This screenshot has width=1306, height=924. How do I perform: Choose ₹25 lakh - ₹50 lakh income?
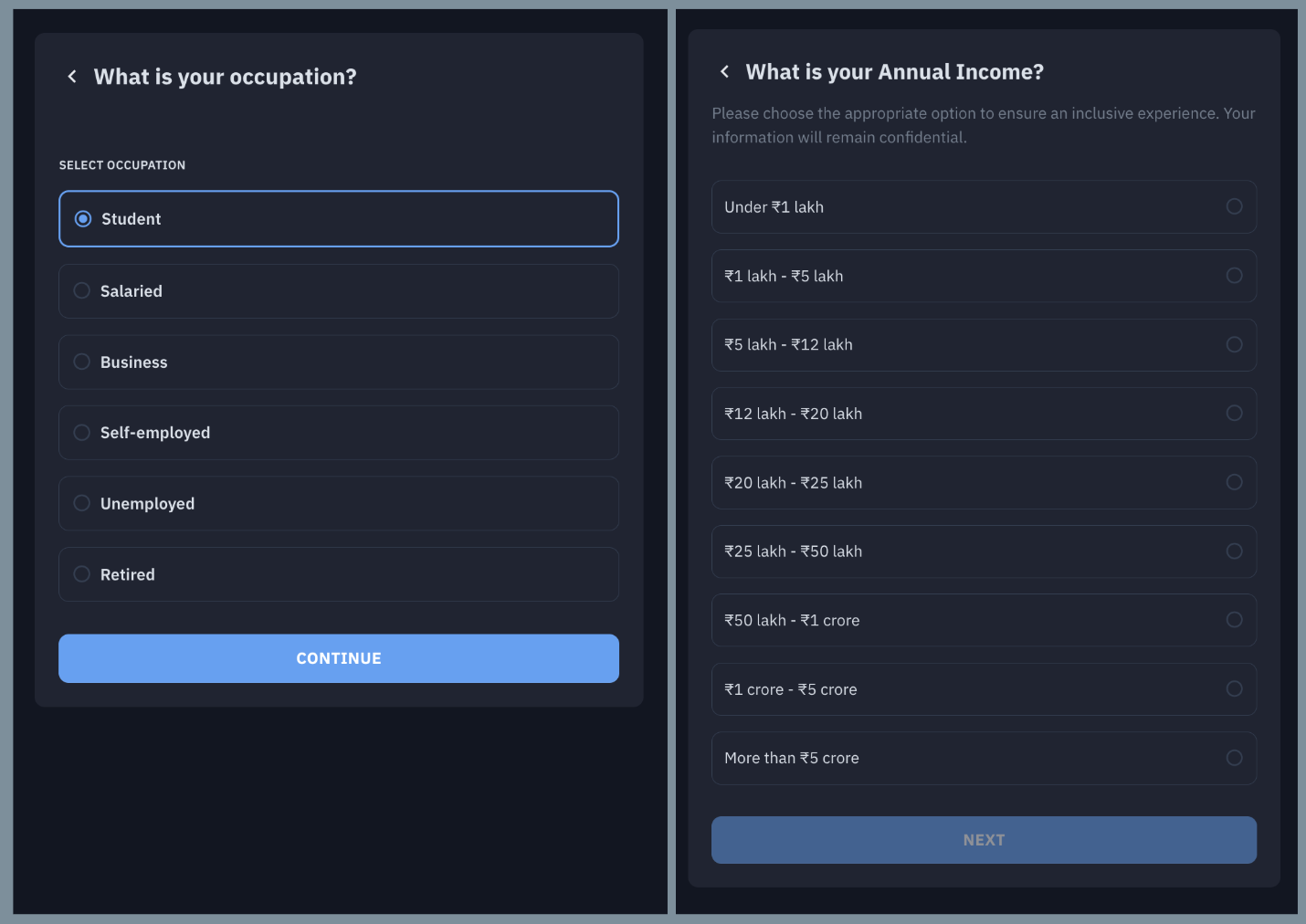(x=1233, y=551)
